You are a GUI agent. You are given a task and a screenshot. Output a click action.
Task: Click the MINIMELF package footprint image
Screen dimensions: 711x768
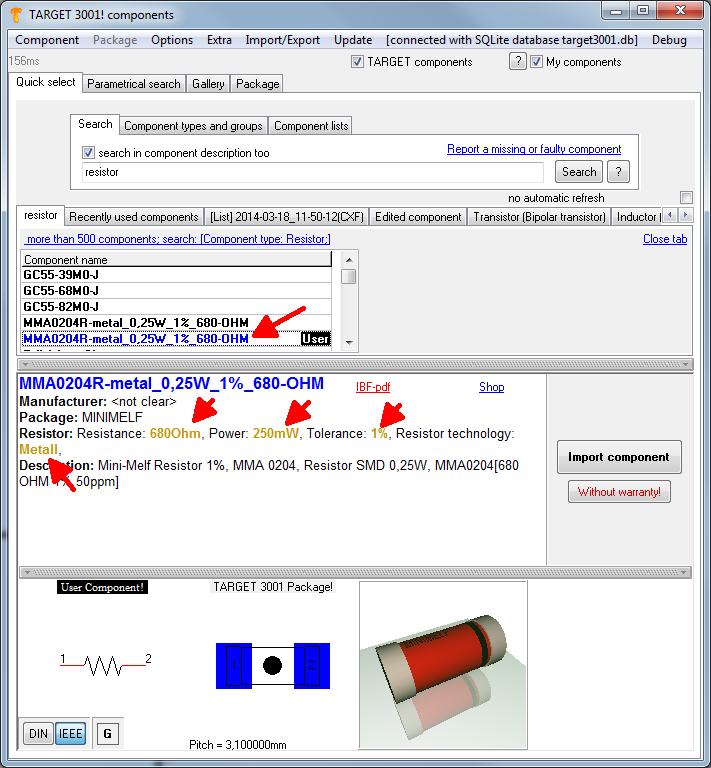point(272,665)
